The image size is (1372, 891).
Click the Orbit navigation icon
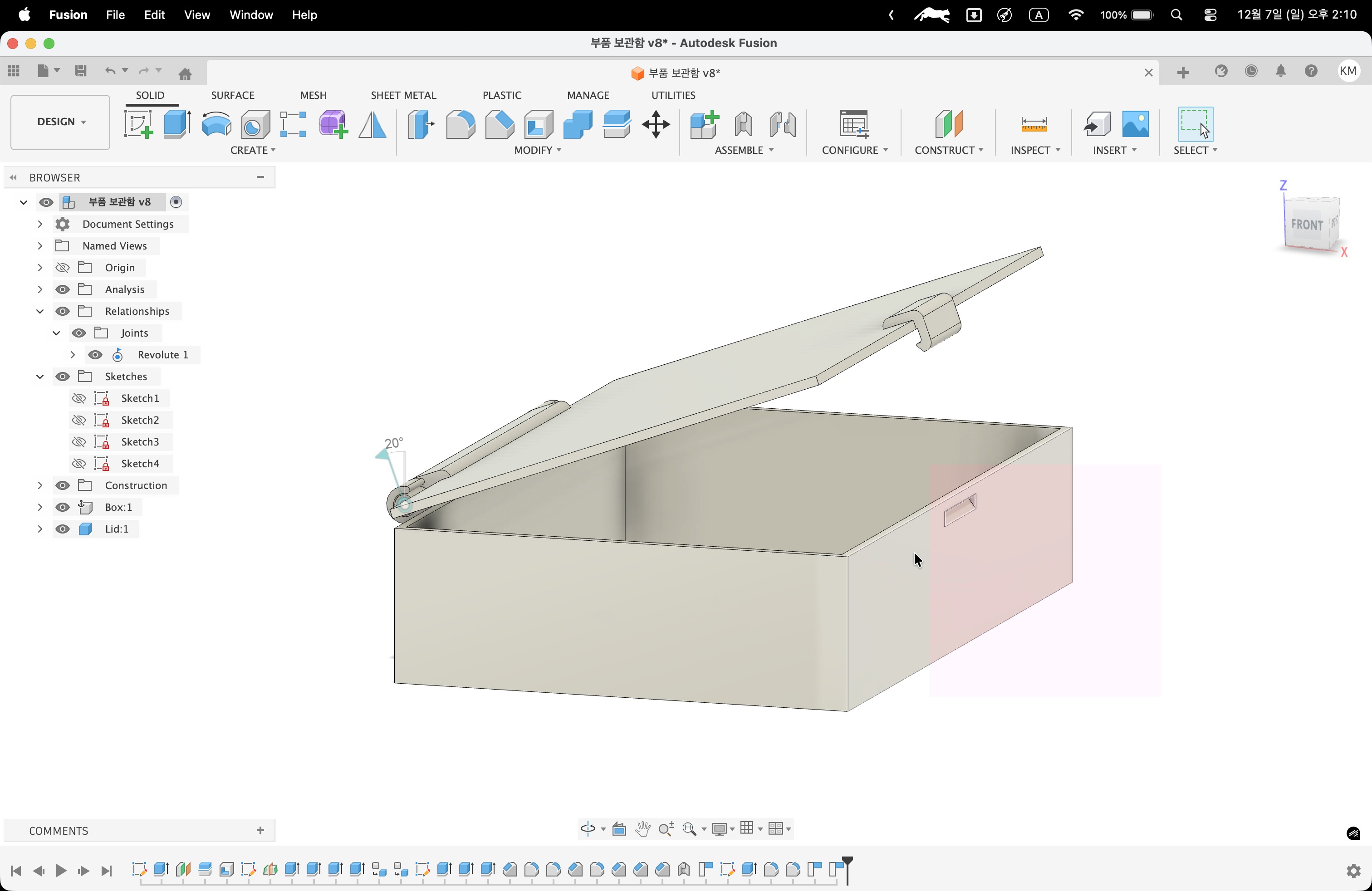coord(588,829)
